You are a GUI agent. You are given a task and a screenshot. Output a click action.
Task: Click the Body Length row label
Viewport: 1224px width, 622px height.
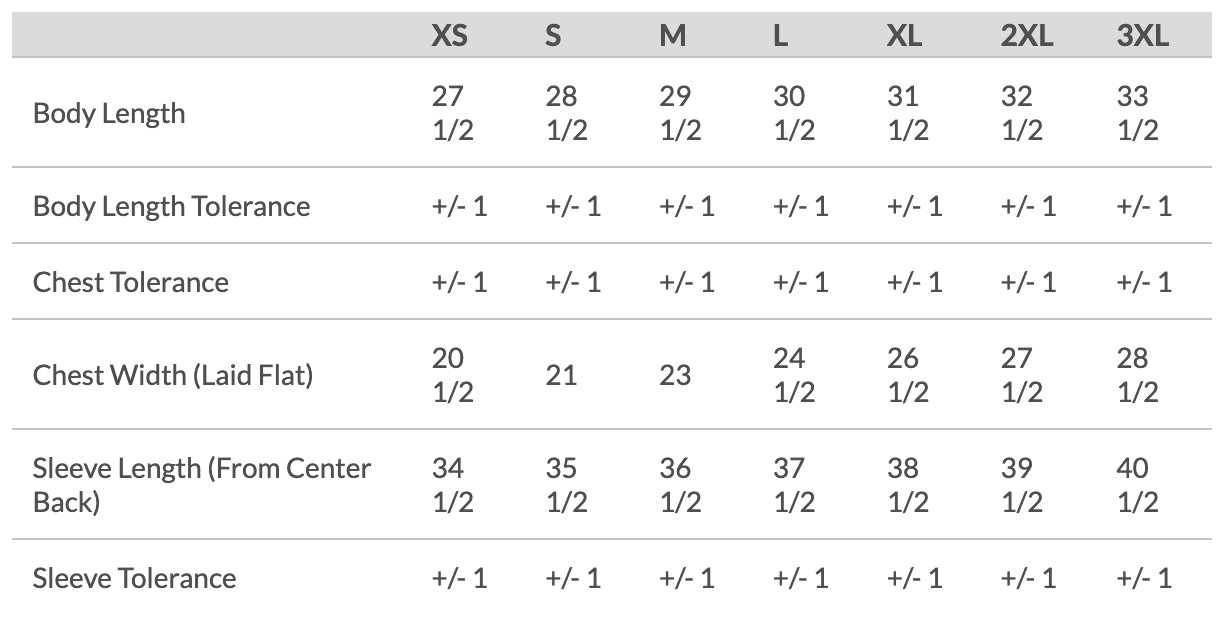109,113
